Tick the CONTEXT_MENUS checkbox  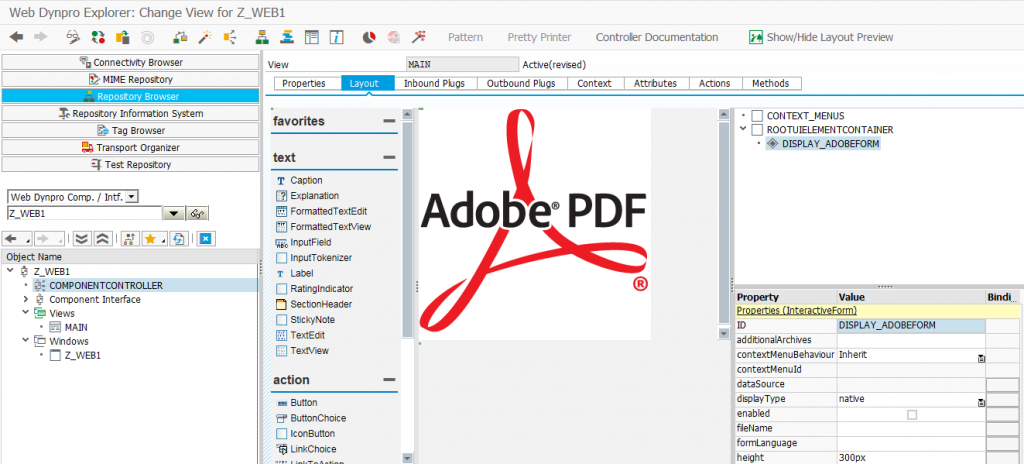click(x=757, y=116)
